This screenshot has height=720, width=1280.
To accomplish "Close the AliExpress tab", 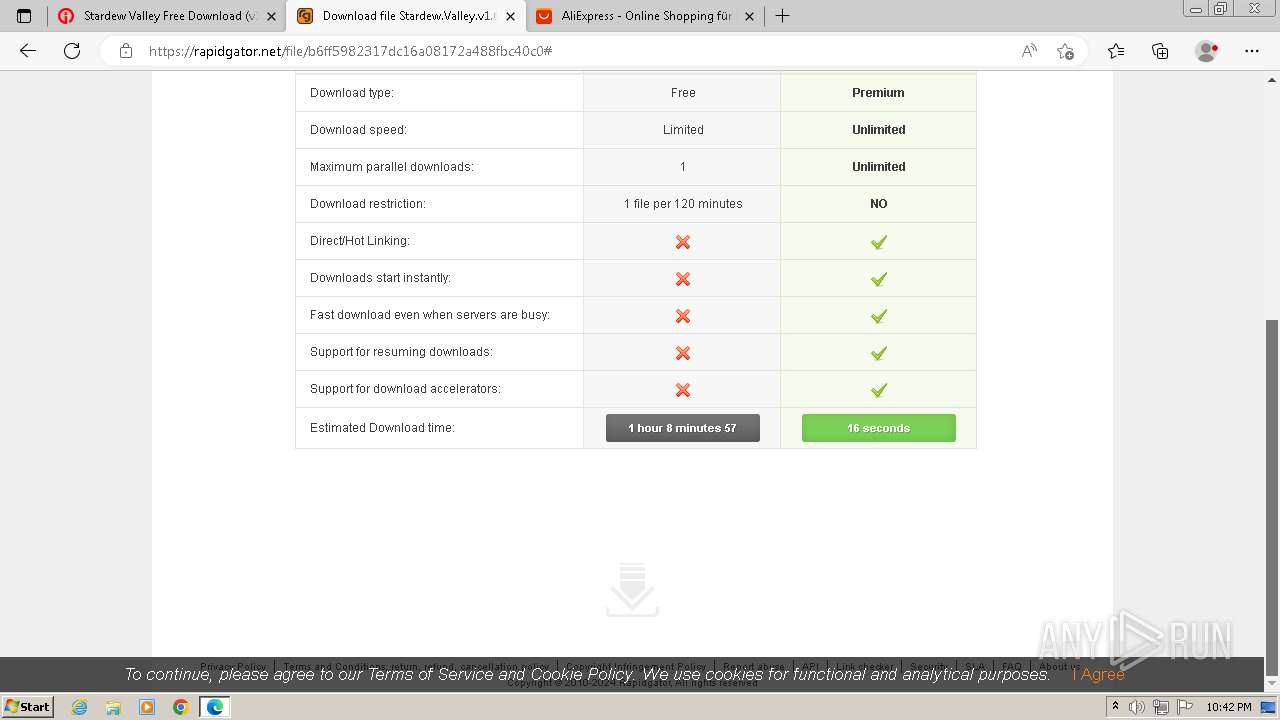I will (x=749, y=16).
